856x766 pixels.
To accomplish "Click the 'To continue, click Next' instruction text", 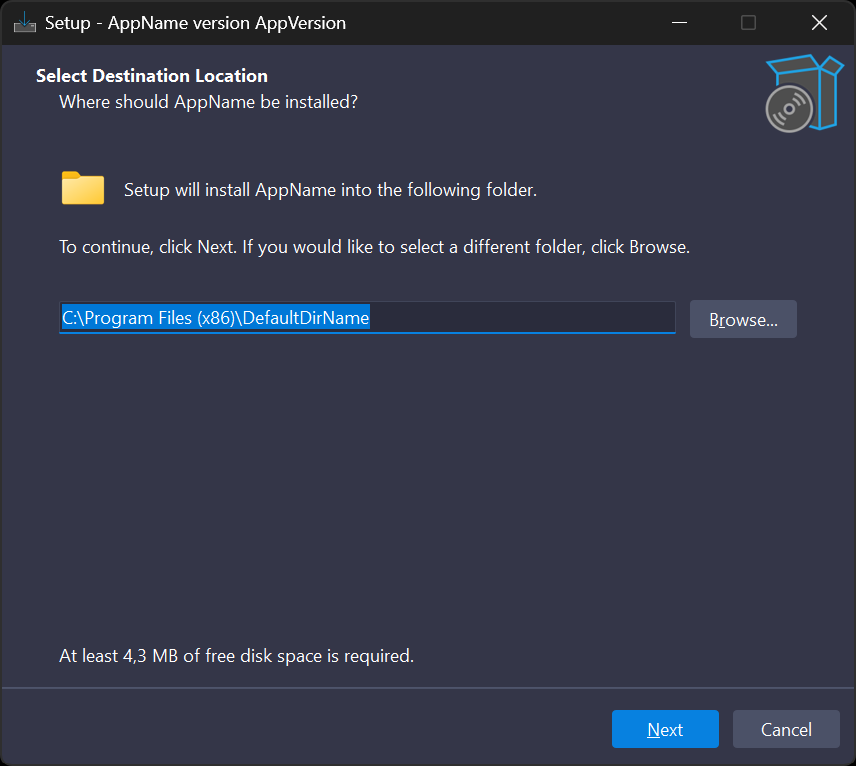I will pyautogui.click(x=374, y=247).
